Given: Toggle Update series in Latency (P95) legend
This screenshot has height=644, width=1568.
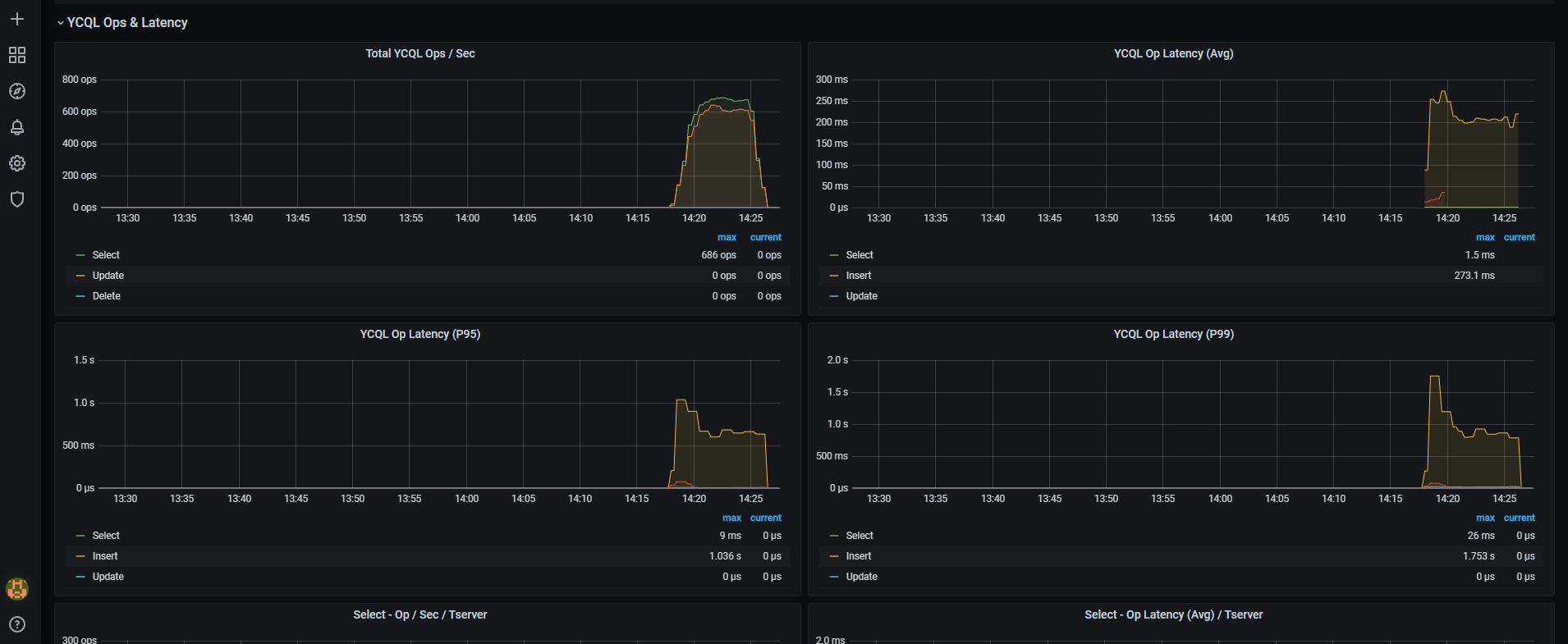Looking at the screenshot, I should (108, 577).
